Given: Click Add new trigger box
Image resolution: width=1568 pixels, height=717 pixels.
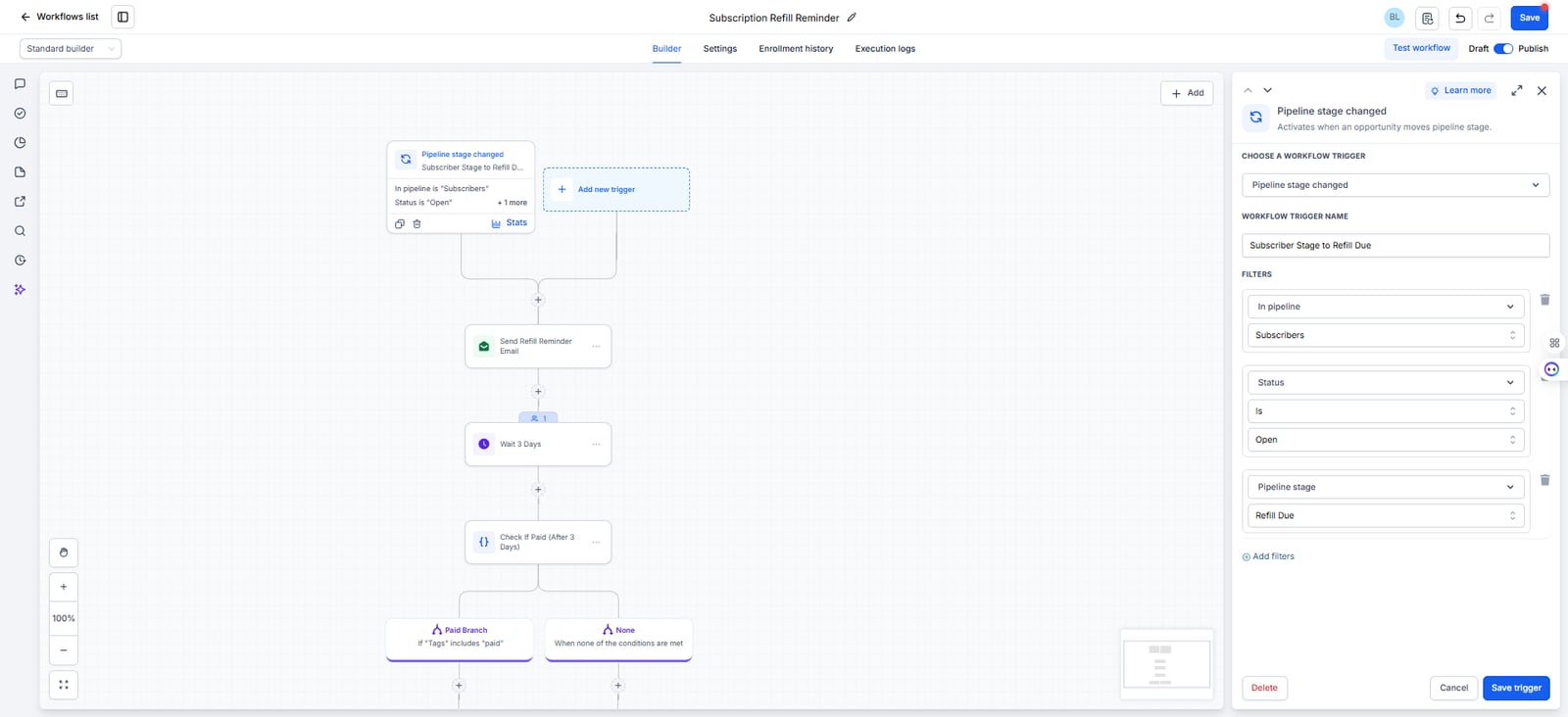Looking at the screenshot, I should point(616,189).
